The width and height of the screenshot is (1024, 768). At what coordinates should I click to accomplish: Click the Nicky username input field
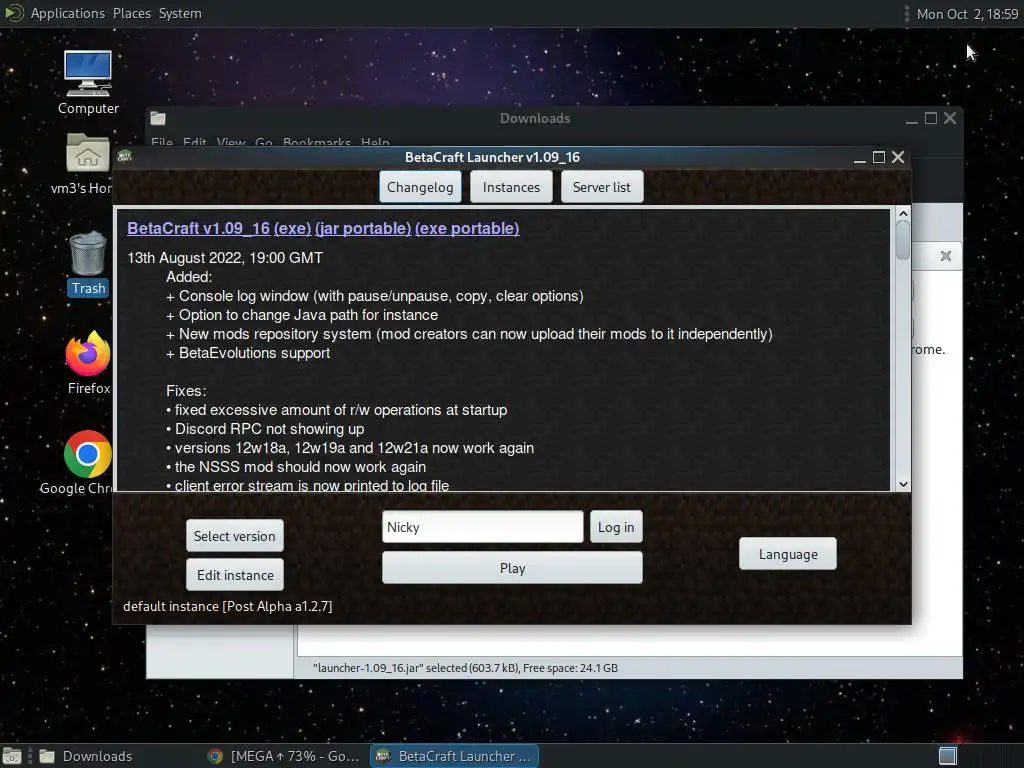[x=483, y=526]
